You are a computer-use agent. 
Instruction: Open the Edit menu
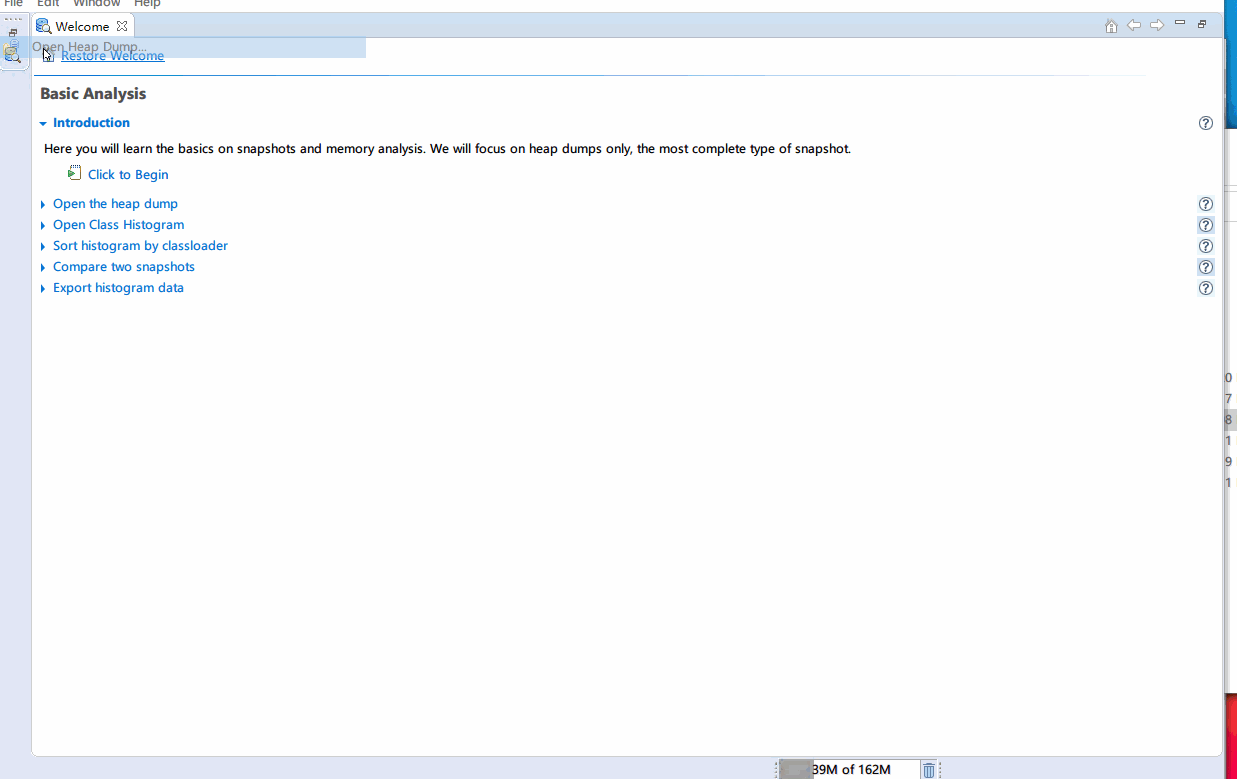click(48, 4)
